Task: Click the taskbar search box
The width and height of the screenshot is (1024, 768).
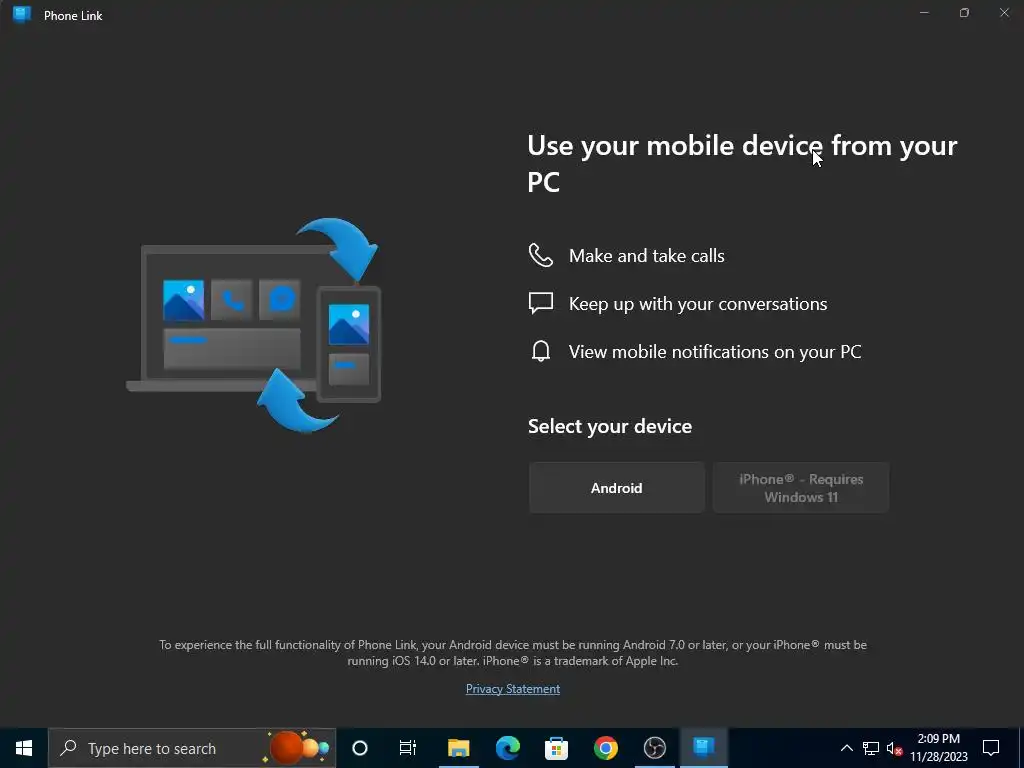Action: 192,748
